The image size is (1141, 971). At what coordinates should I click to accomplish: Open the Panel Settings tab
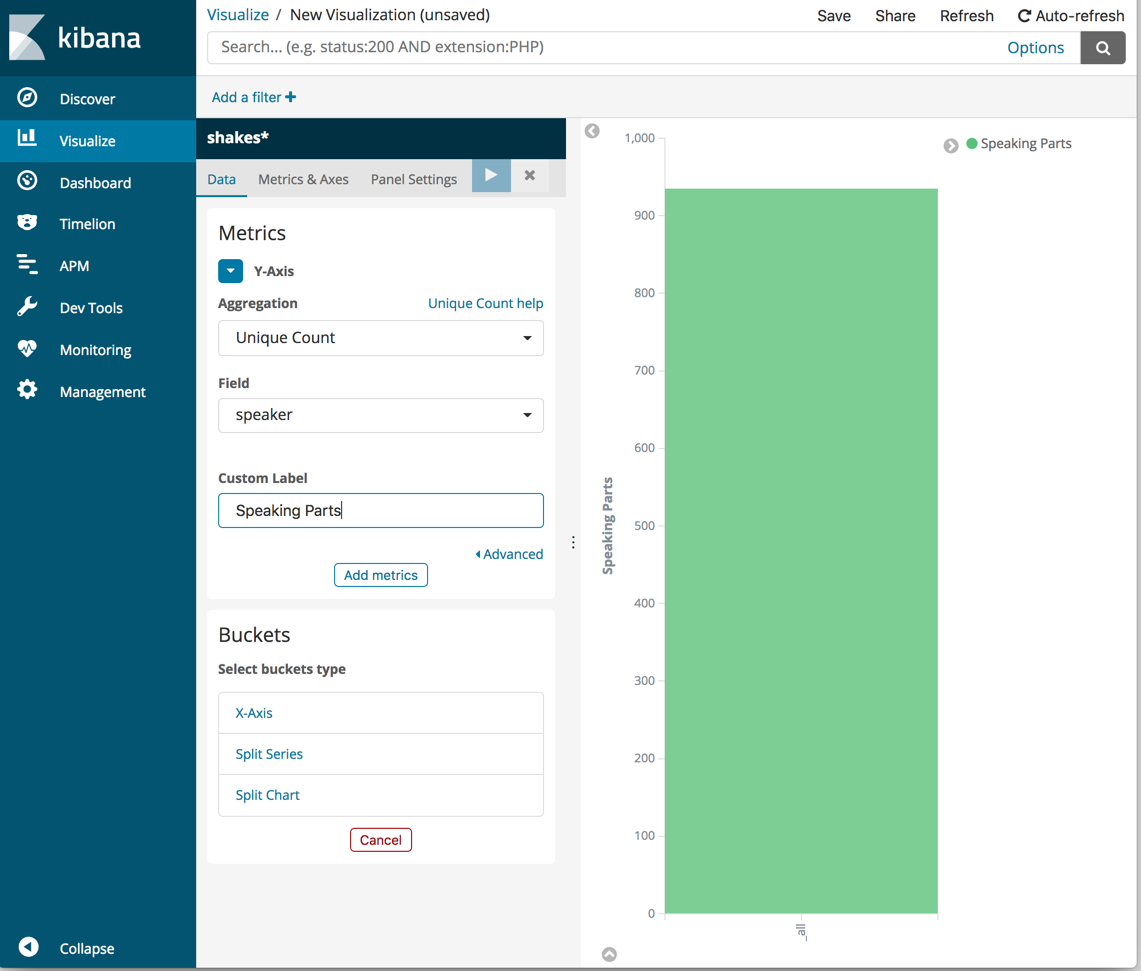[413, 179]
